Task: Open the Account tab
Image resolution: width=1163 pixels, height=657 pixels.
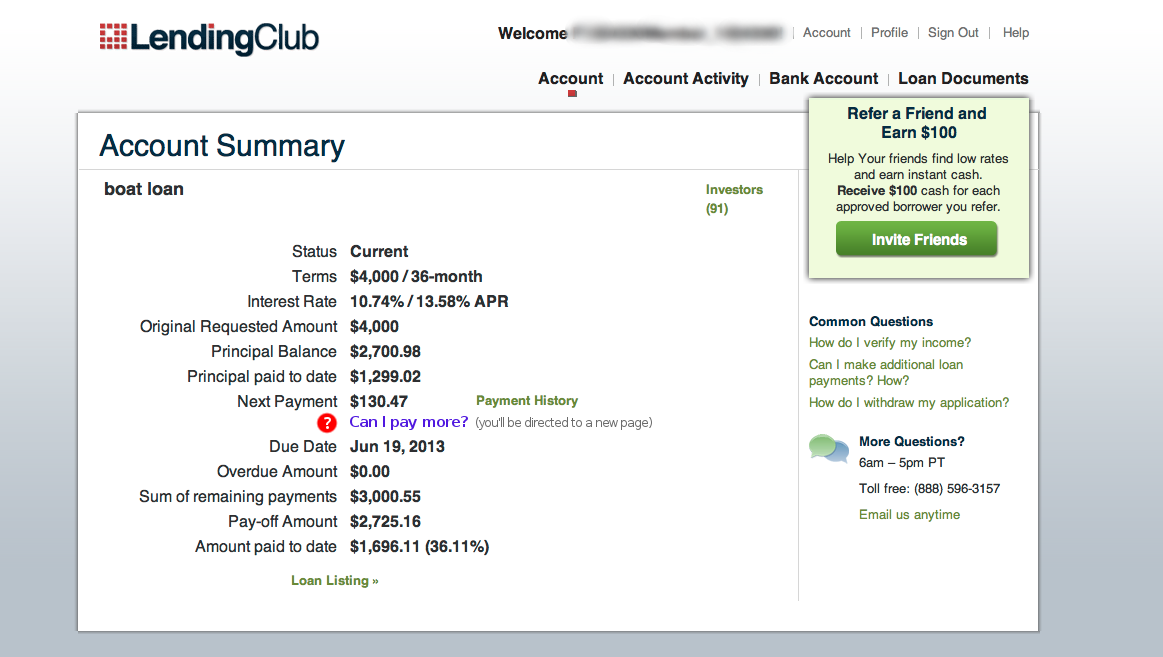Action: point(570,79)
